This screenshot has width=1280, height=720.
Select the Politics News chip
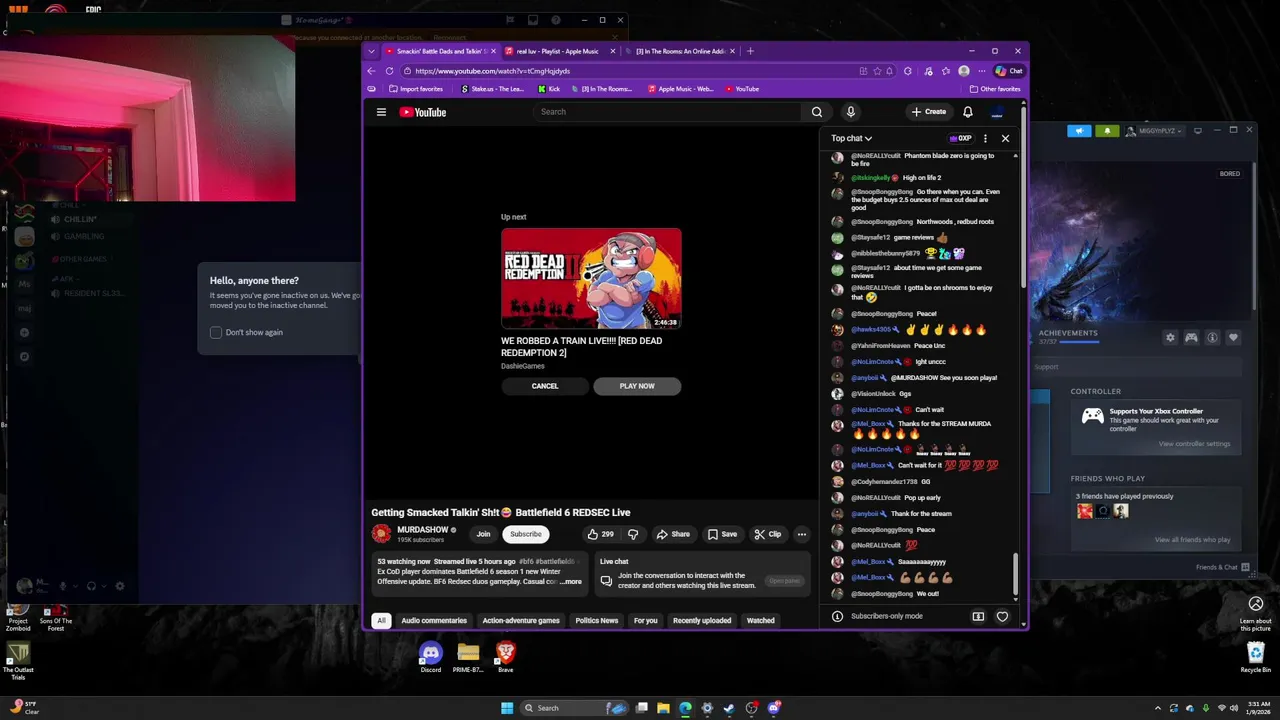tap(596, 620)
